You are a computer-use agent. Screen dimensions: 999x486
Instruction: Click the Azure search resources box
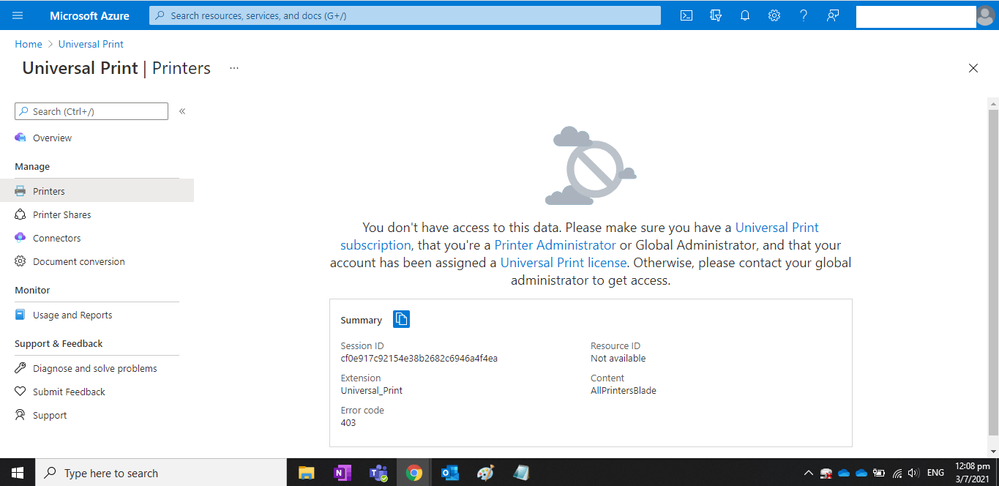coord(405,15)
